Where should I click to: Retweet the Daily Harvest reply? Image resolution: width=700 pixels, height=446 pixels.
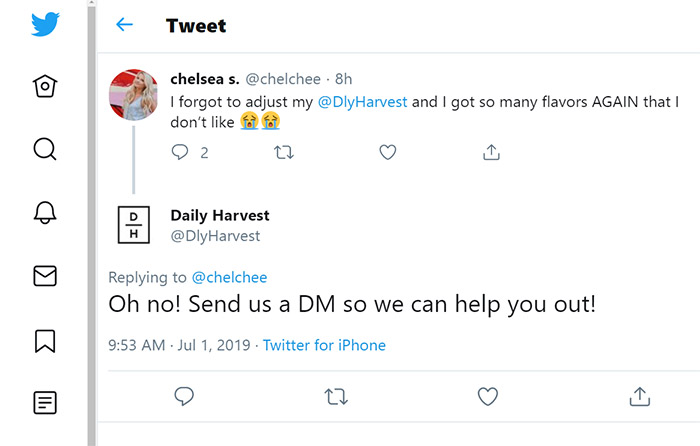(336, 396)
